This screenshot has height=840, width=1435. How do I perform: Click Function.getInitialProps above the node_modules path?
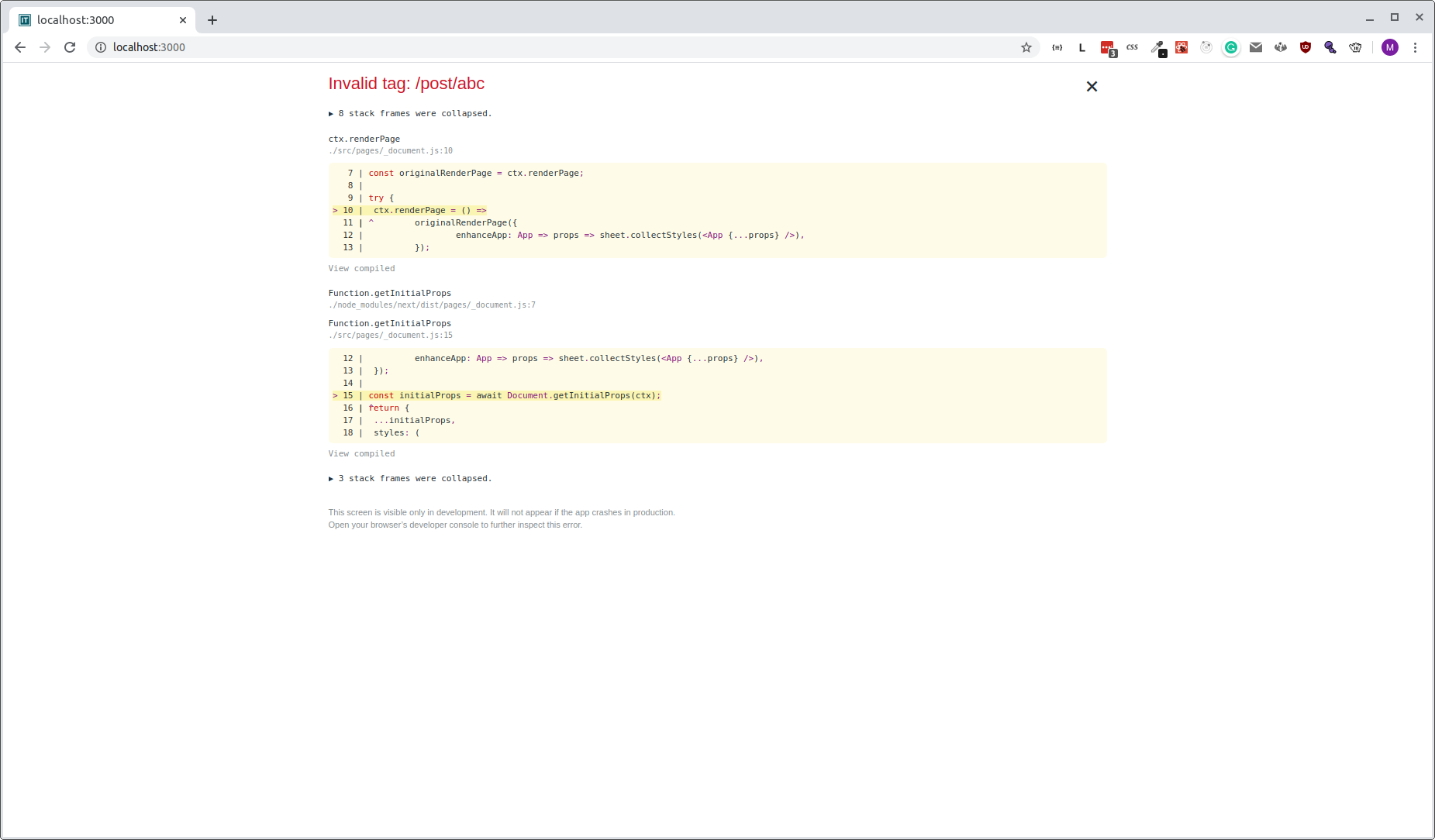click(389, 294)
